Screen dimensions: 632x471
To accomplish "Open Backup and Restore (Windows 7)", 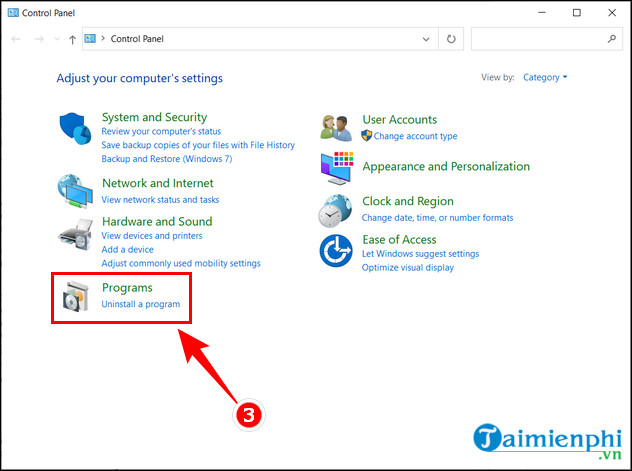I will pyautogui.click(x=167, y=159).
